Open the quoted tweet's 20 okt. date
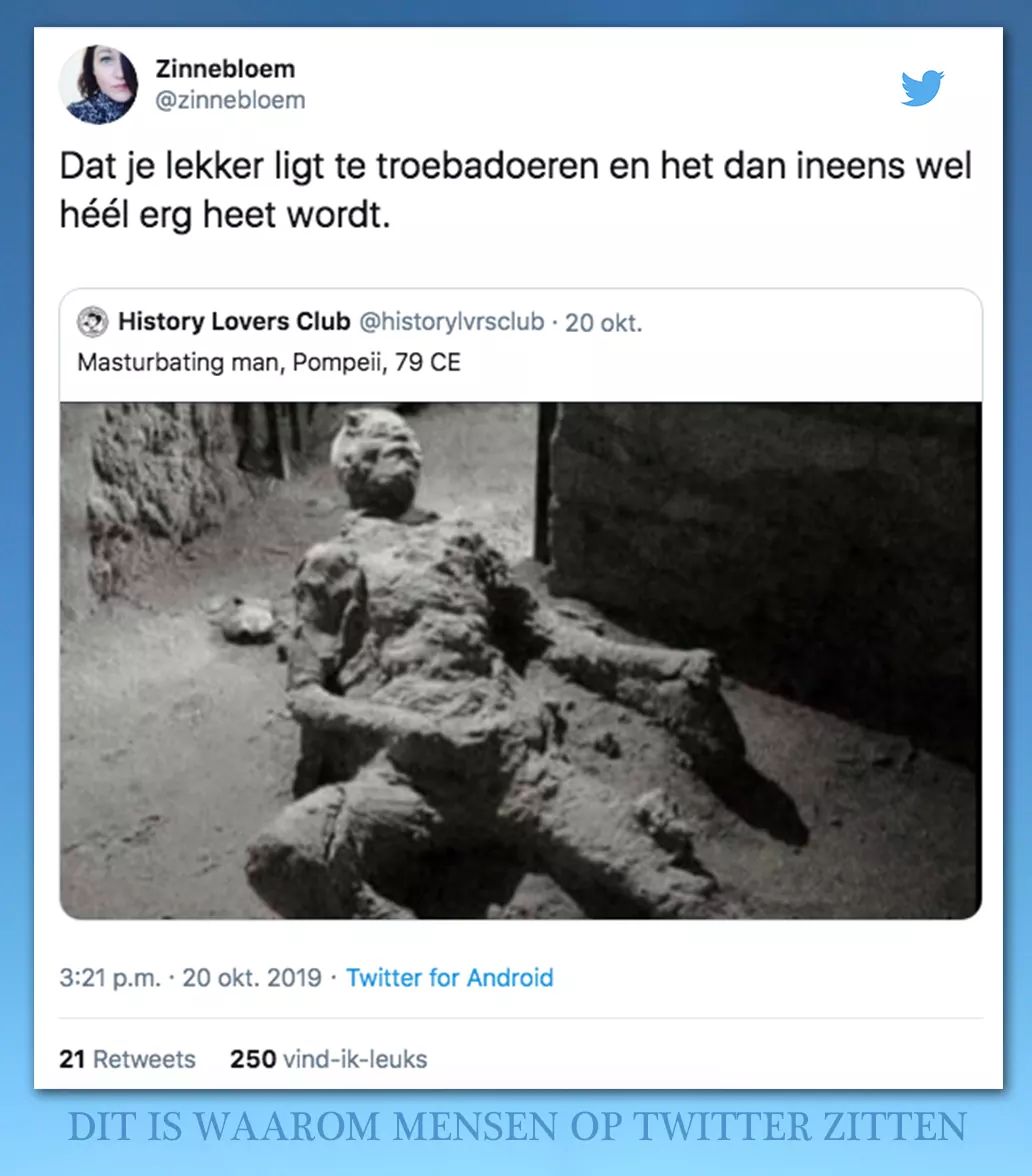This screenshot has width=1032, height=1176. pos(603,322)
